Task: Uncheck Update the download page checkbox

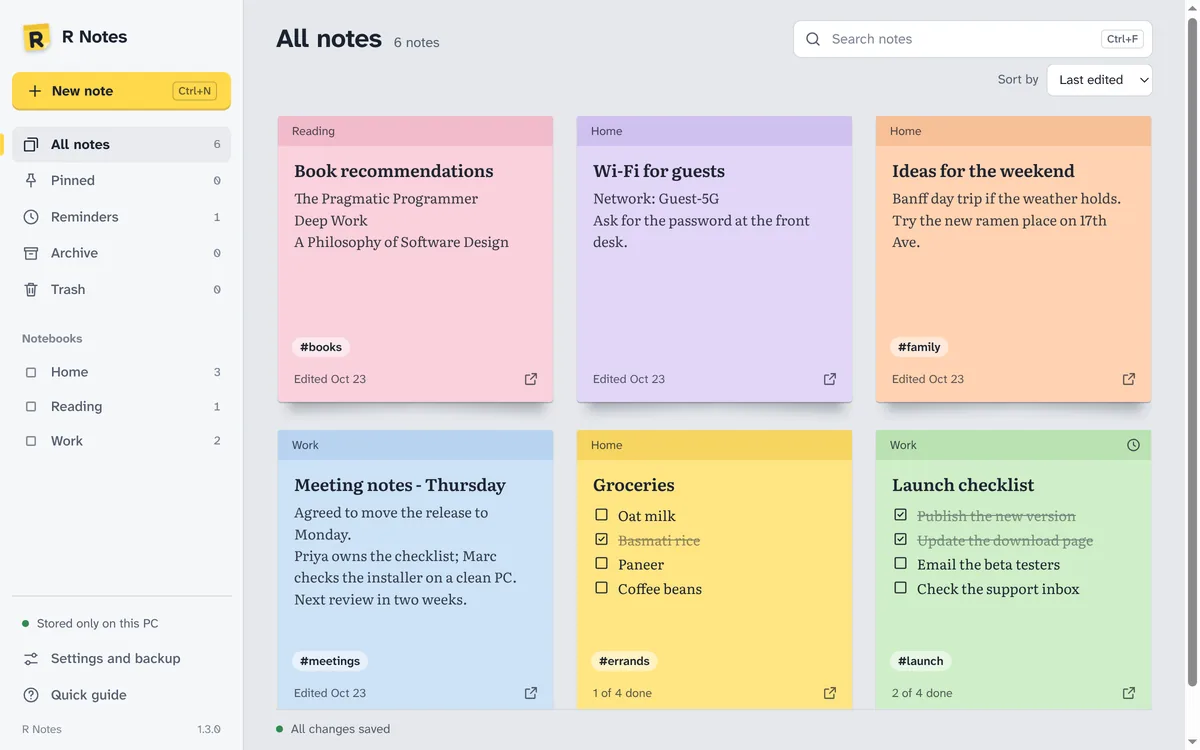Action: click(x=900, y=539)
